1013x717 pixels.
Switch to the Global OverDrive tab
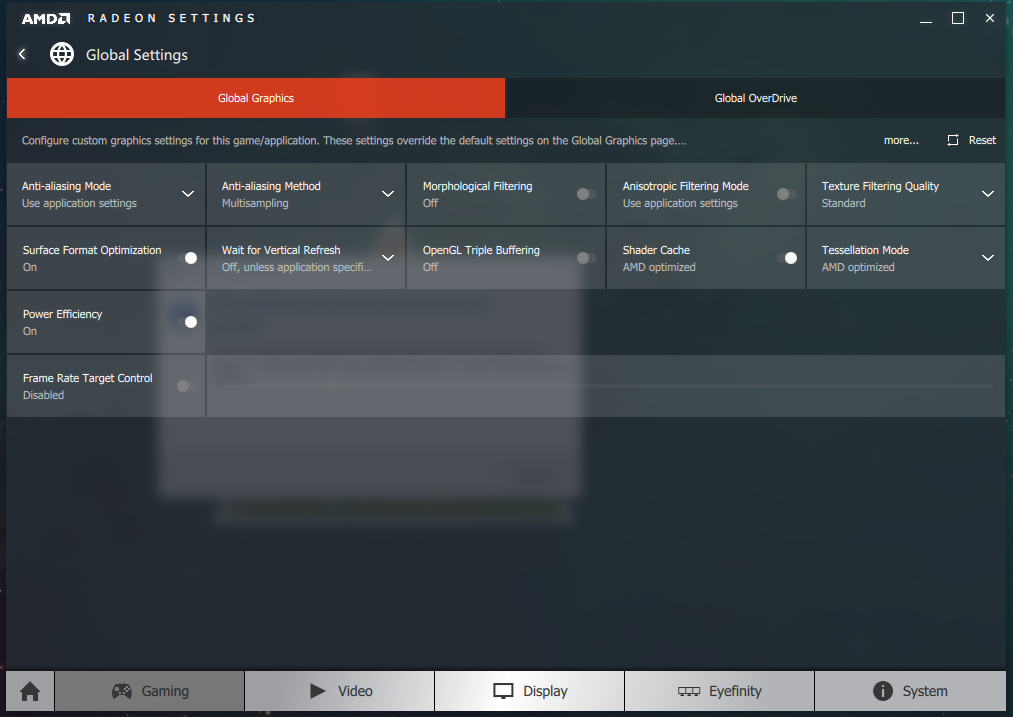755,98
